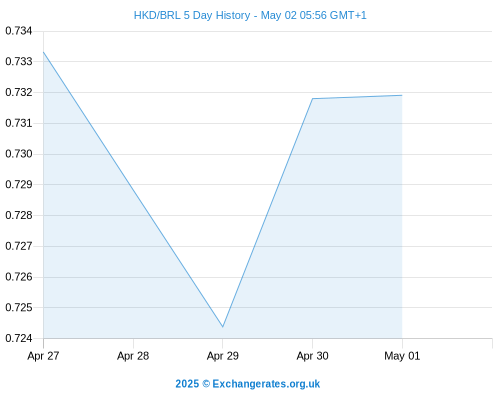
Task: Click the 0.724 y-axis label
Action: [19, 338]
